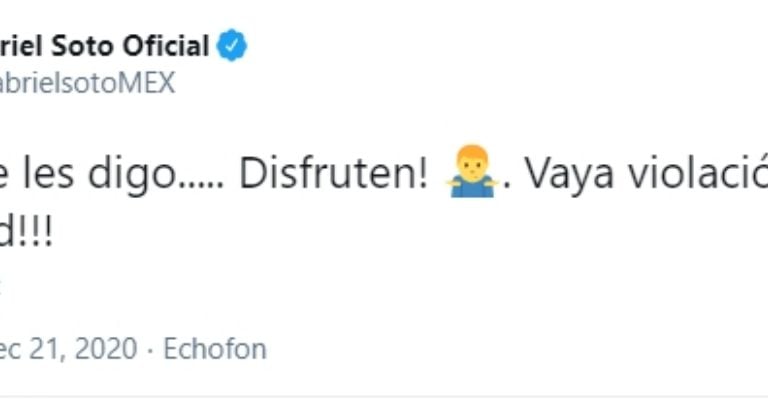Click the Dec 21, 2020 timestamp
768x400 pixels.
[70, 349]
